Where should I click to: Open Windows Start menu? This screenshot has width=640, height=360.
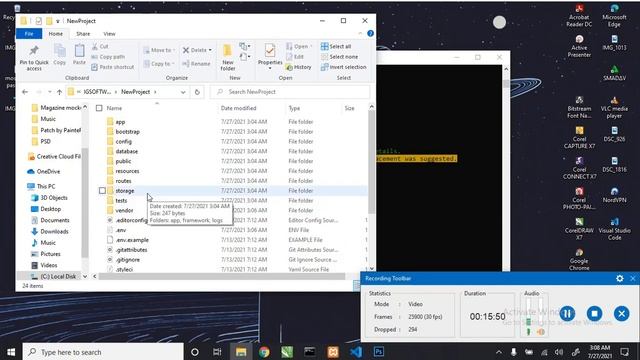point(11,352)
